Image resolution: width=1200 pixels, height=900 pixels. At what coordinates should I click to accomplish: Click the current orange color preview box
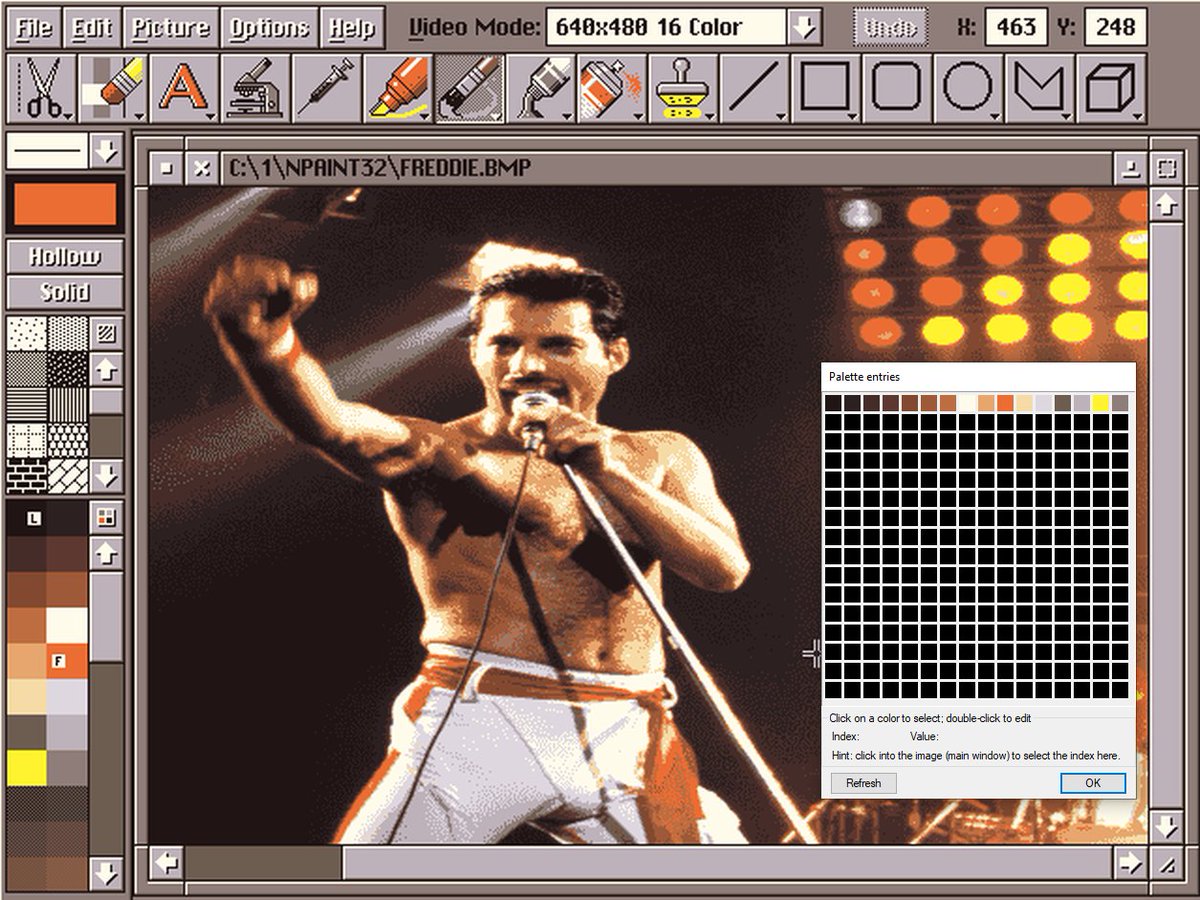pyautogui.click(x=65, y=204)
